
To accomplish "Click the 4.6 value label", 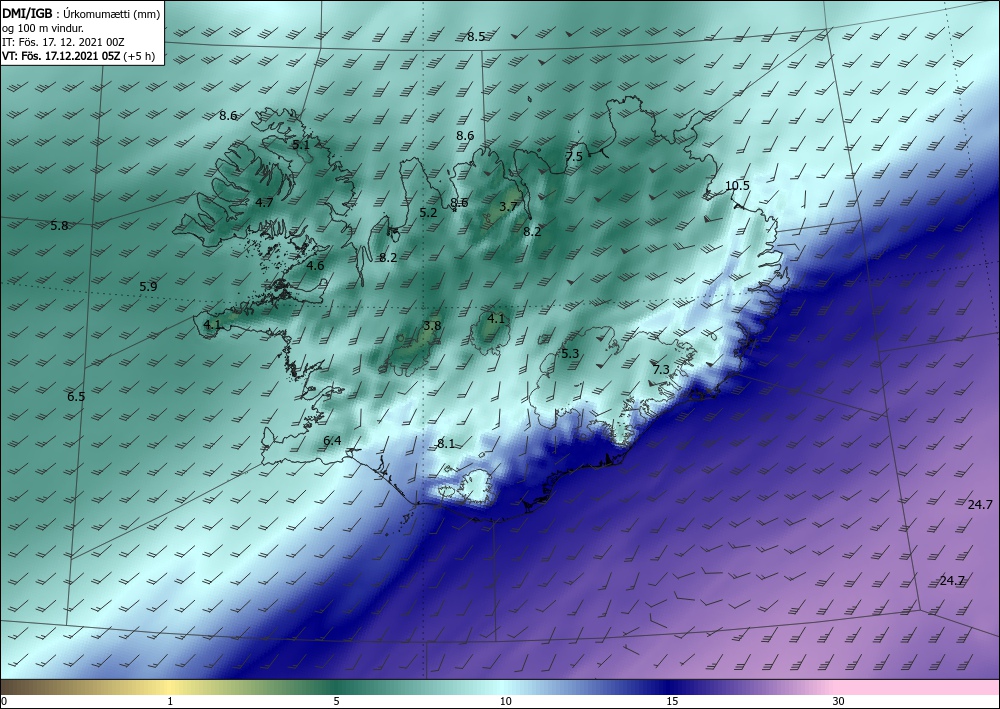I will coord(315,266).
